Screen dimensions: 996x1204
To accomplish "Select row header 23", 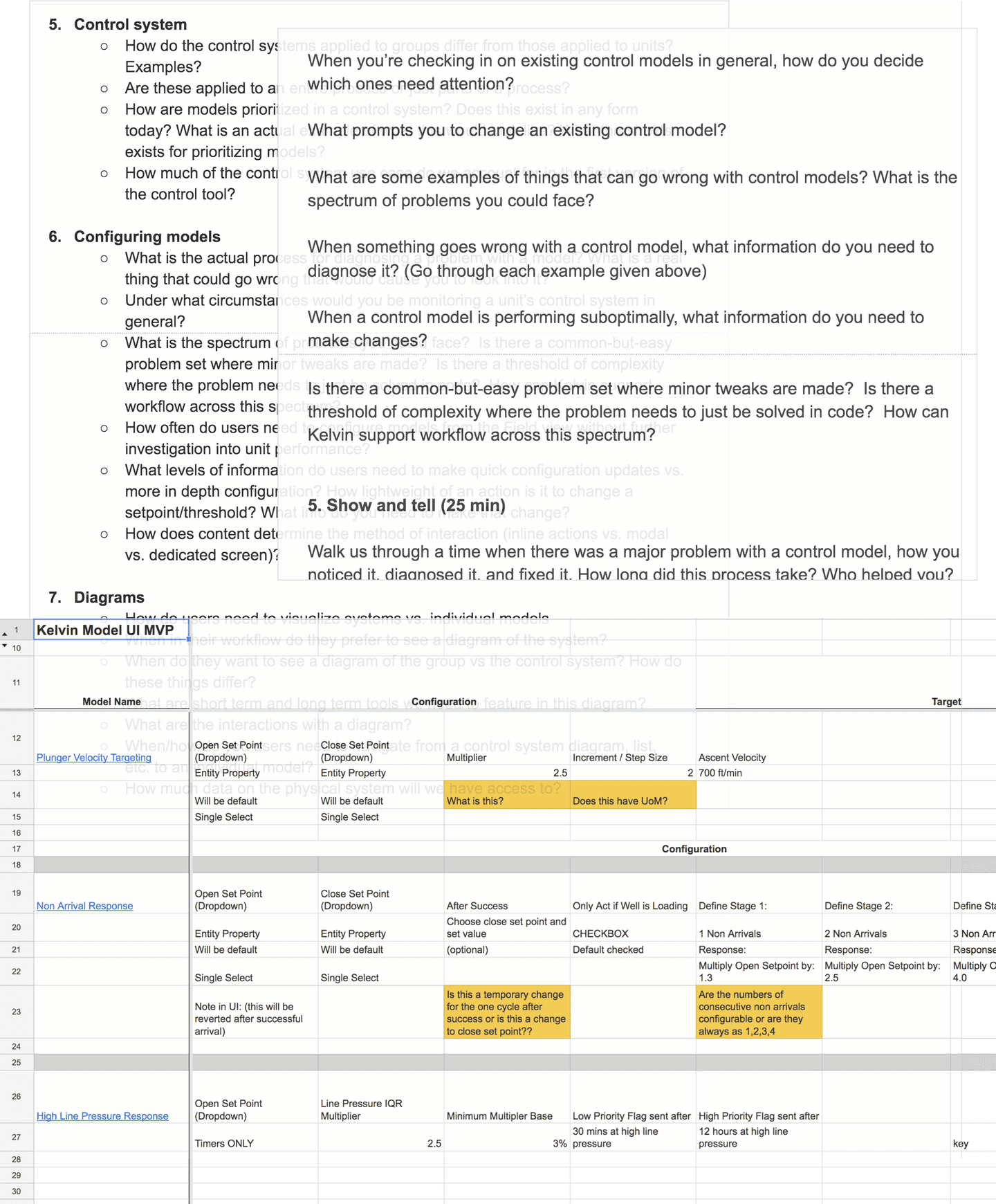I will [17, 1012].
